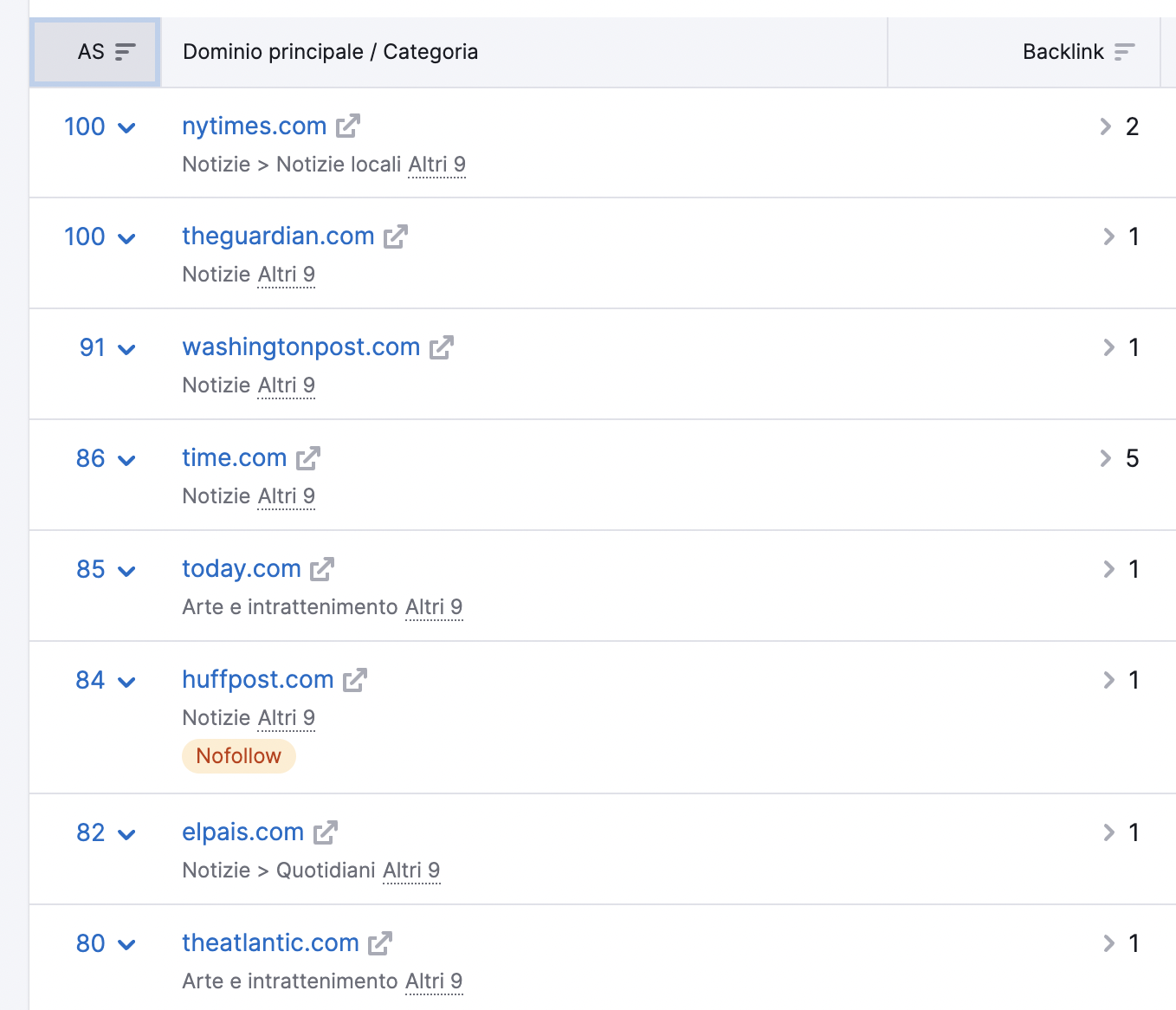1176x1010 pixels.
Task: Show Altri 9 categories for nytimes.com
Action: coord(437,165)
